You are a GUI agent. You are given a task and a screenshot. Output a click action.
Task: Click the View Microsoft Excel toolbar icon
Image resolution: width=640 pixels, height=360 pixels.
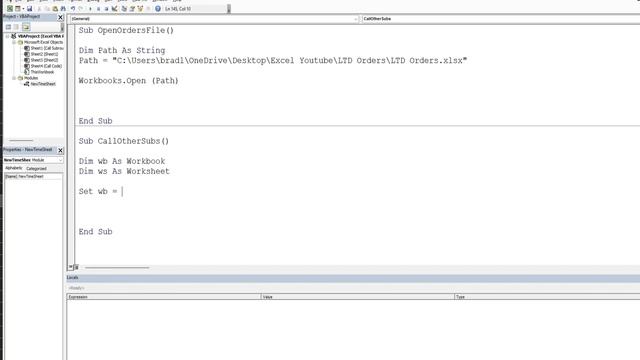pos(10,8)
